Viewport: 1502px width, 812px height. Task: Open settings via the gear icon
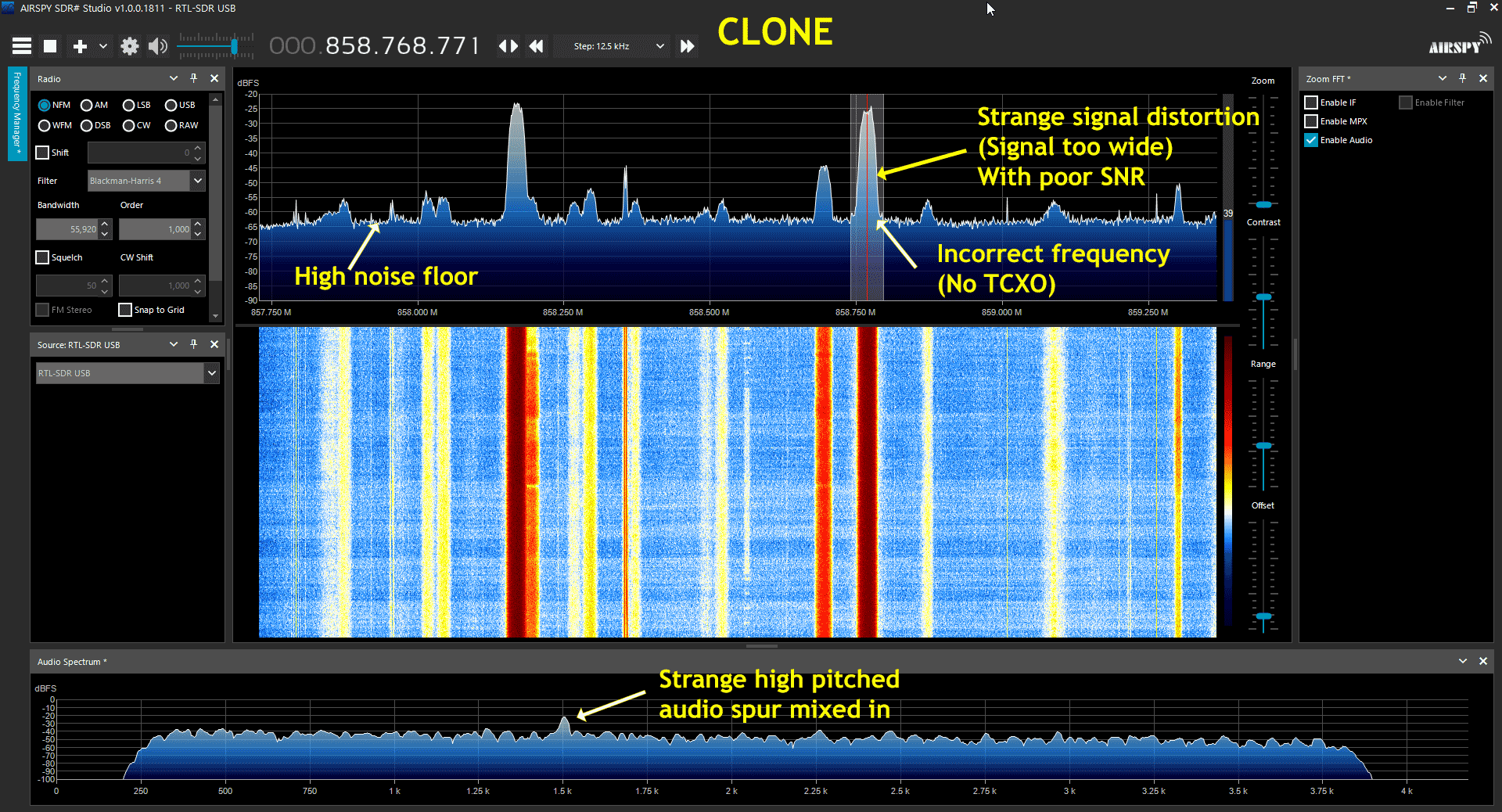(x=130, y=46)
